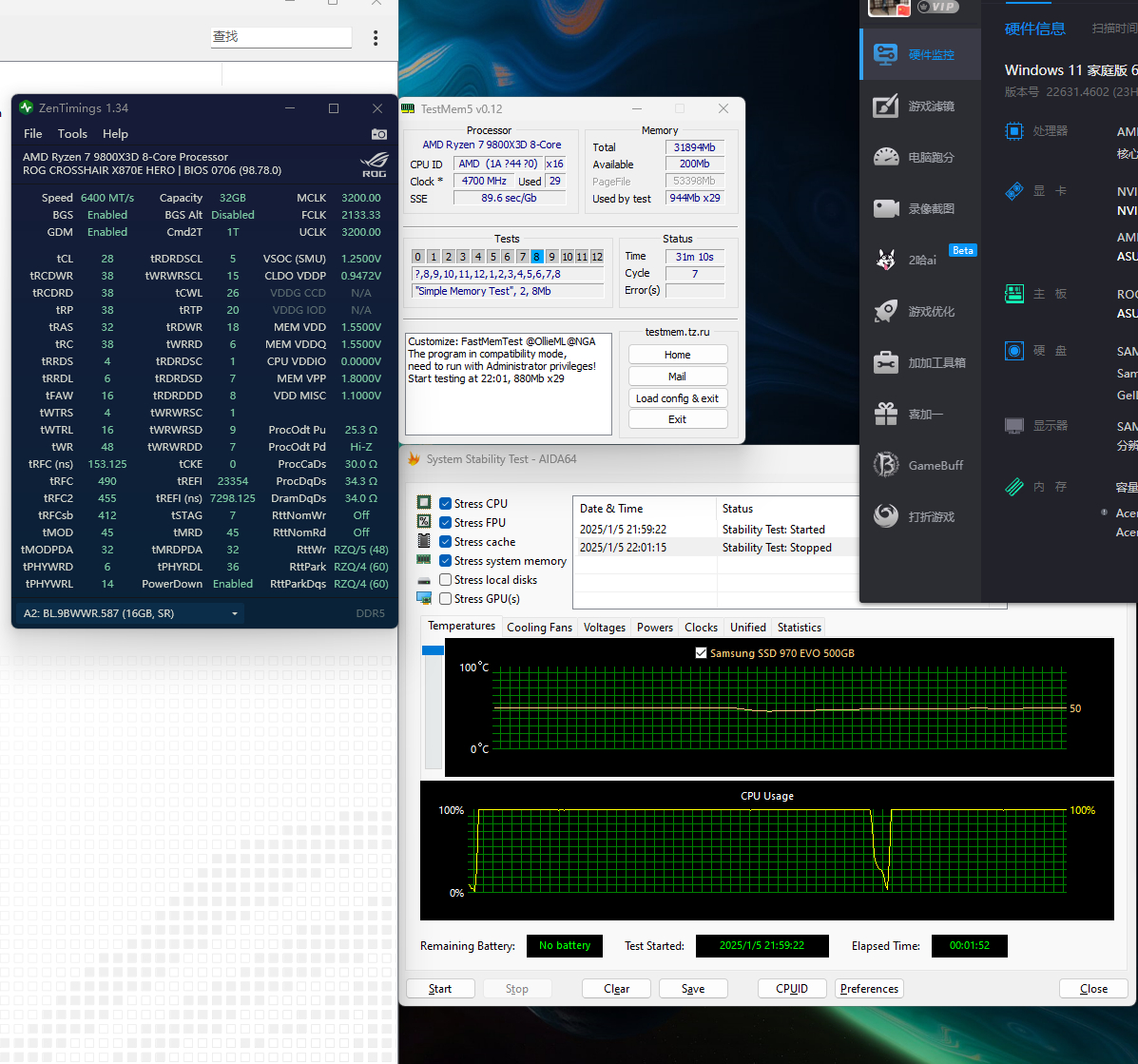Click the RAM stick icon beside Stress system memory
Screen dimensions: 1138x1064
pos(424,560)
